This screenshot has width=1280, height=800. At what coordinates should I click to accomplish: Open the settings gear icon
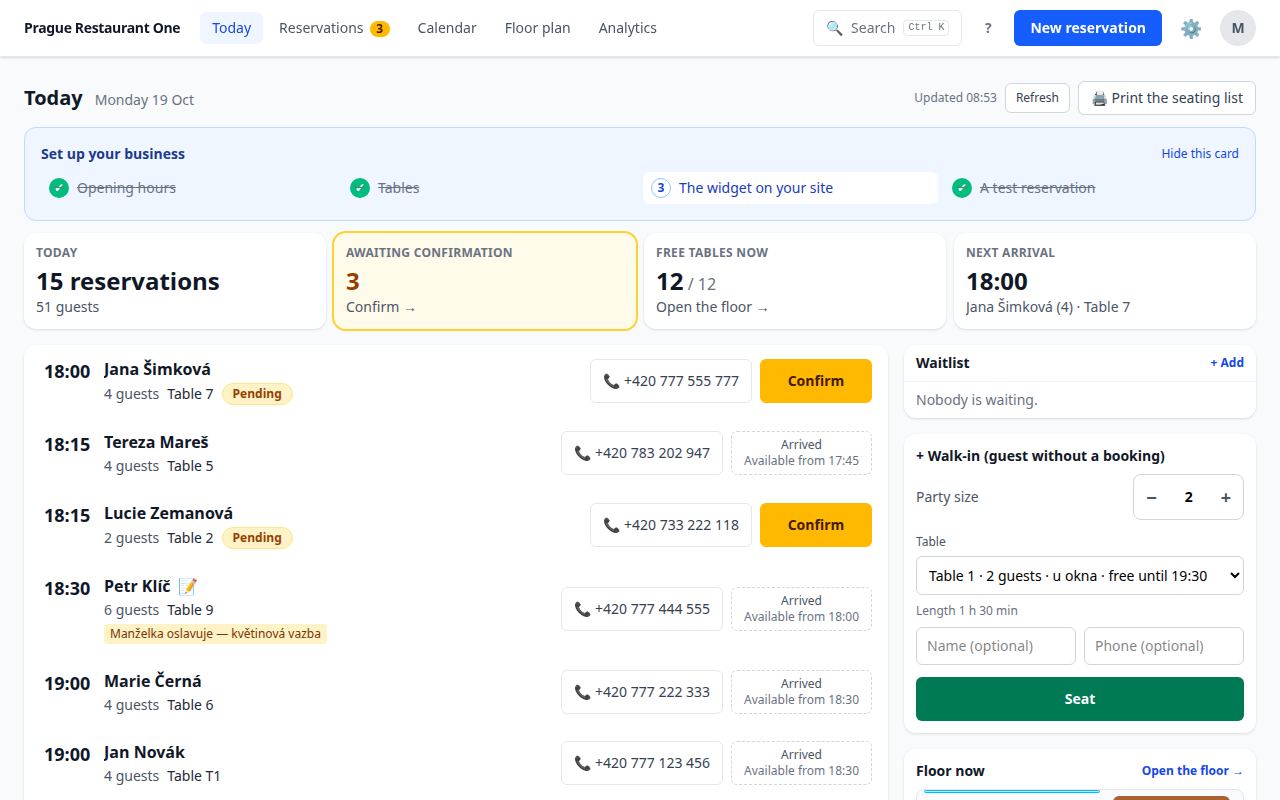point(1191,28)
